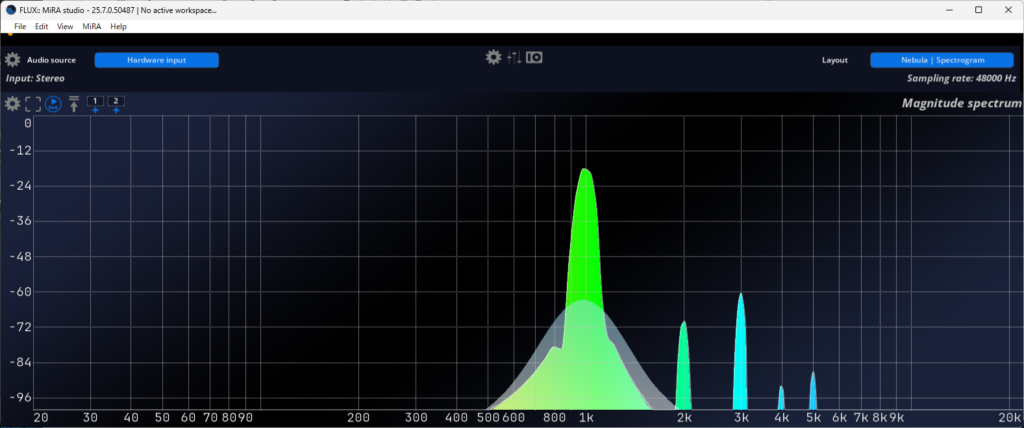Click the upload arrow icon in toolbar

74,104
